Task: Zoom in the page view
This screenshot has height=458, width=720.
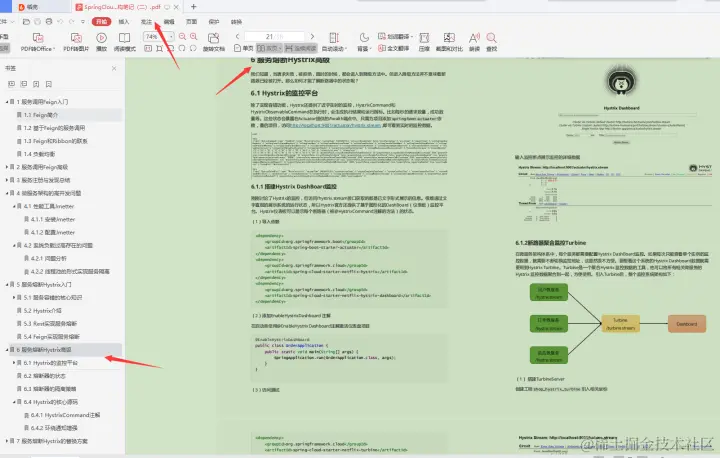Action: click(193, 36)
